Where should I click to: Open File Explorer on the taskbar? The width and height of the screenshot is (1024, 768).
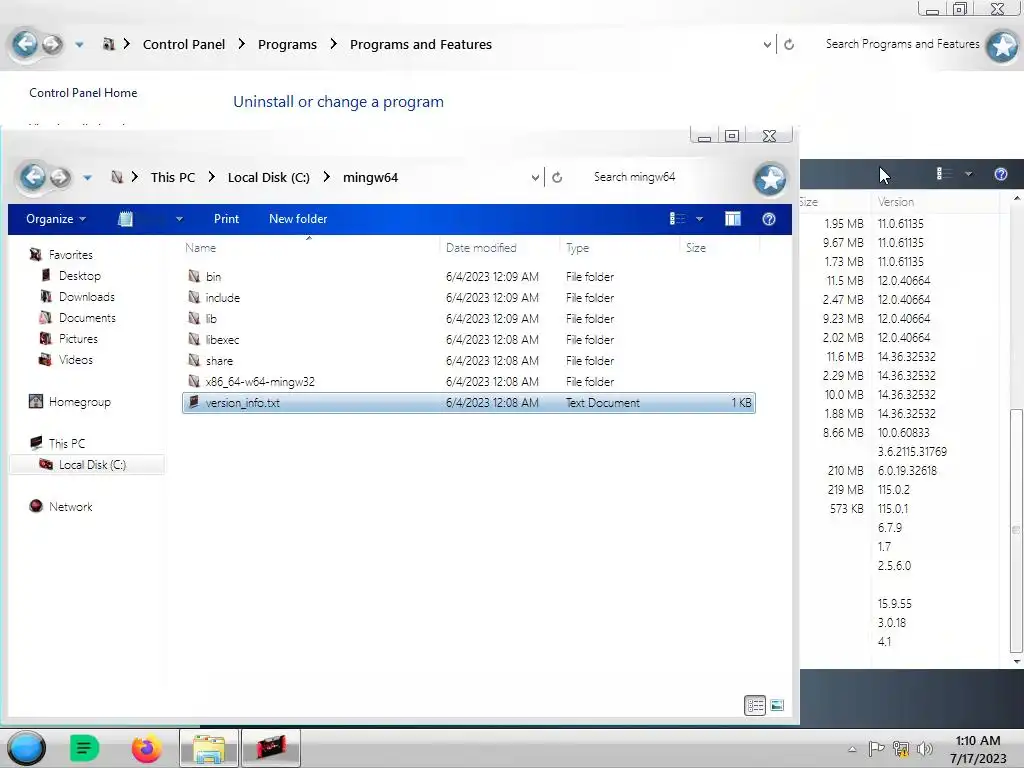point(208,748)
